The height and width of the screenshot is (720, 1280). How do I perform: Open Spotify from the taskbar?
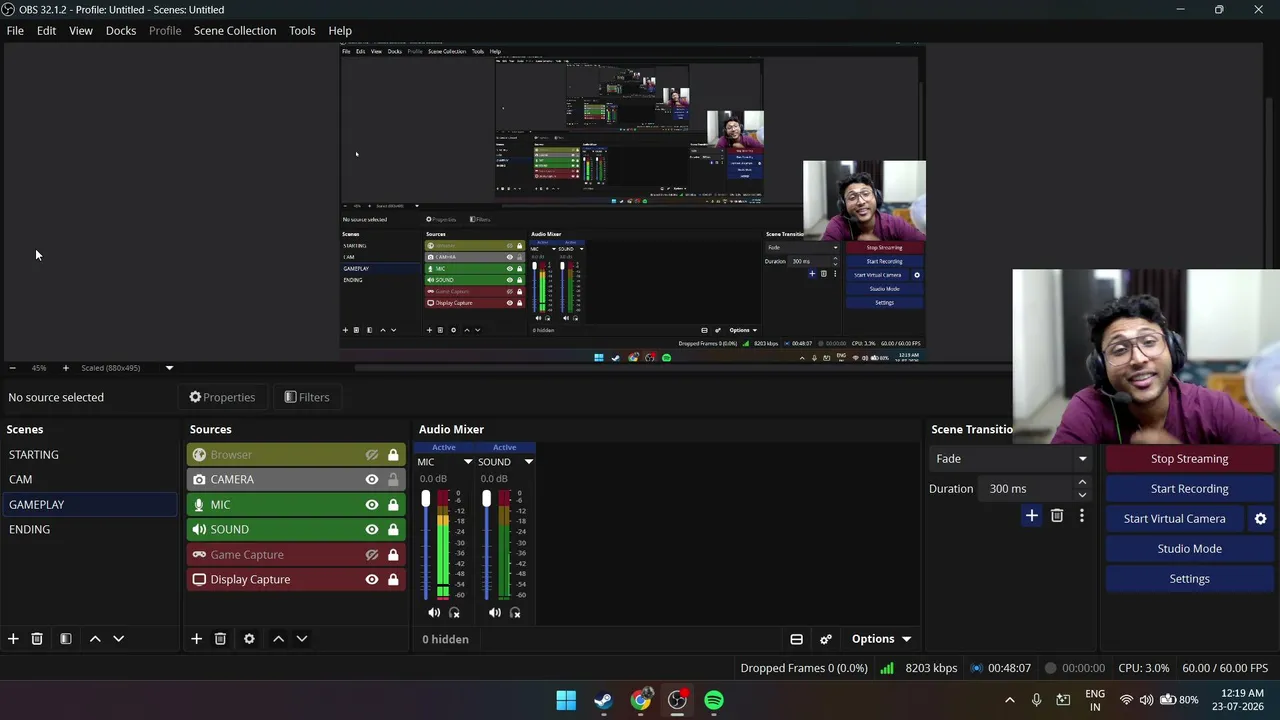tap(714, 700)
